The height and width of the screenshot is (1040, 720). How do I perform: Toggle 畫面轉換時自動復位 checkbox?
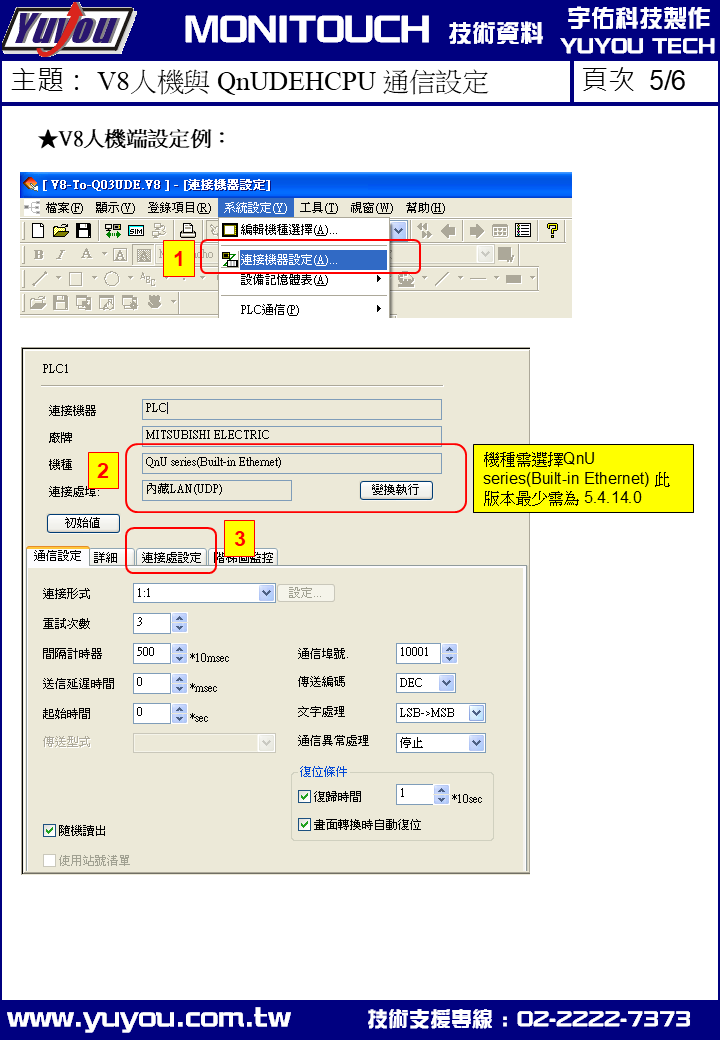pyautogui.click(x=304, y=824)
